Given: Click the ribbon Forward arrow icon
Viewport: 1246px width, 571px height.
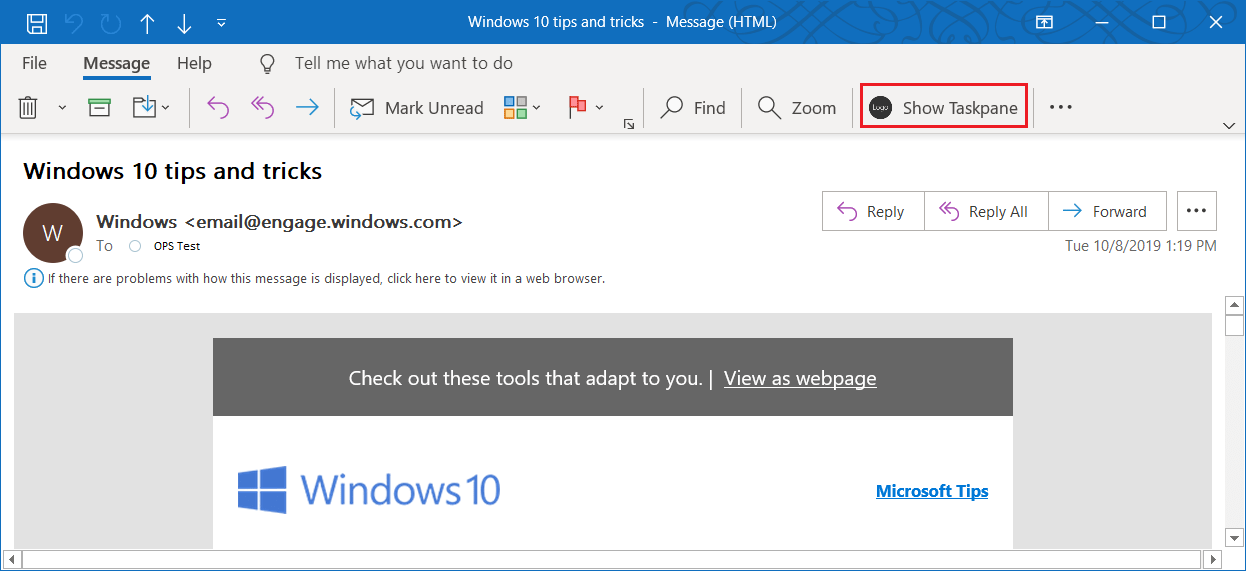Looking at the screenshot, I should (x=307, y=107).
